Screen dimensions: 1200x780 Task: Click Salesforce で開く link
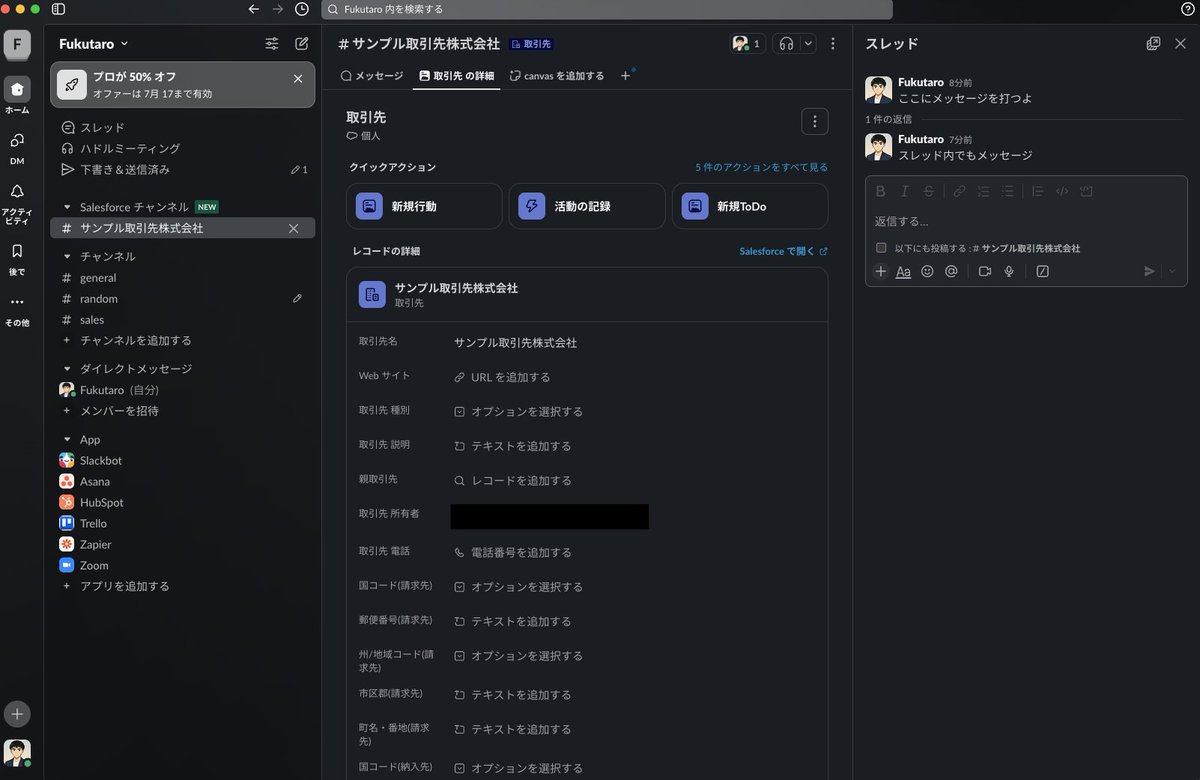point(783,251)
